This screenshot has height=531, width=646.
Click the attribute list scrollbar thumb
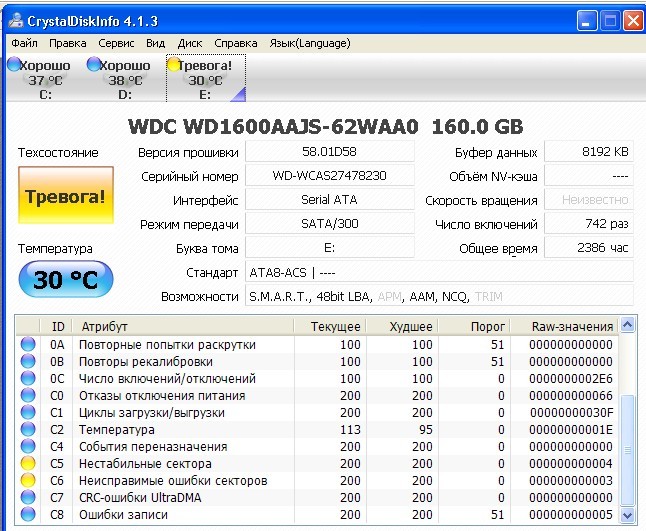tap(627, 450)
